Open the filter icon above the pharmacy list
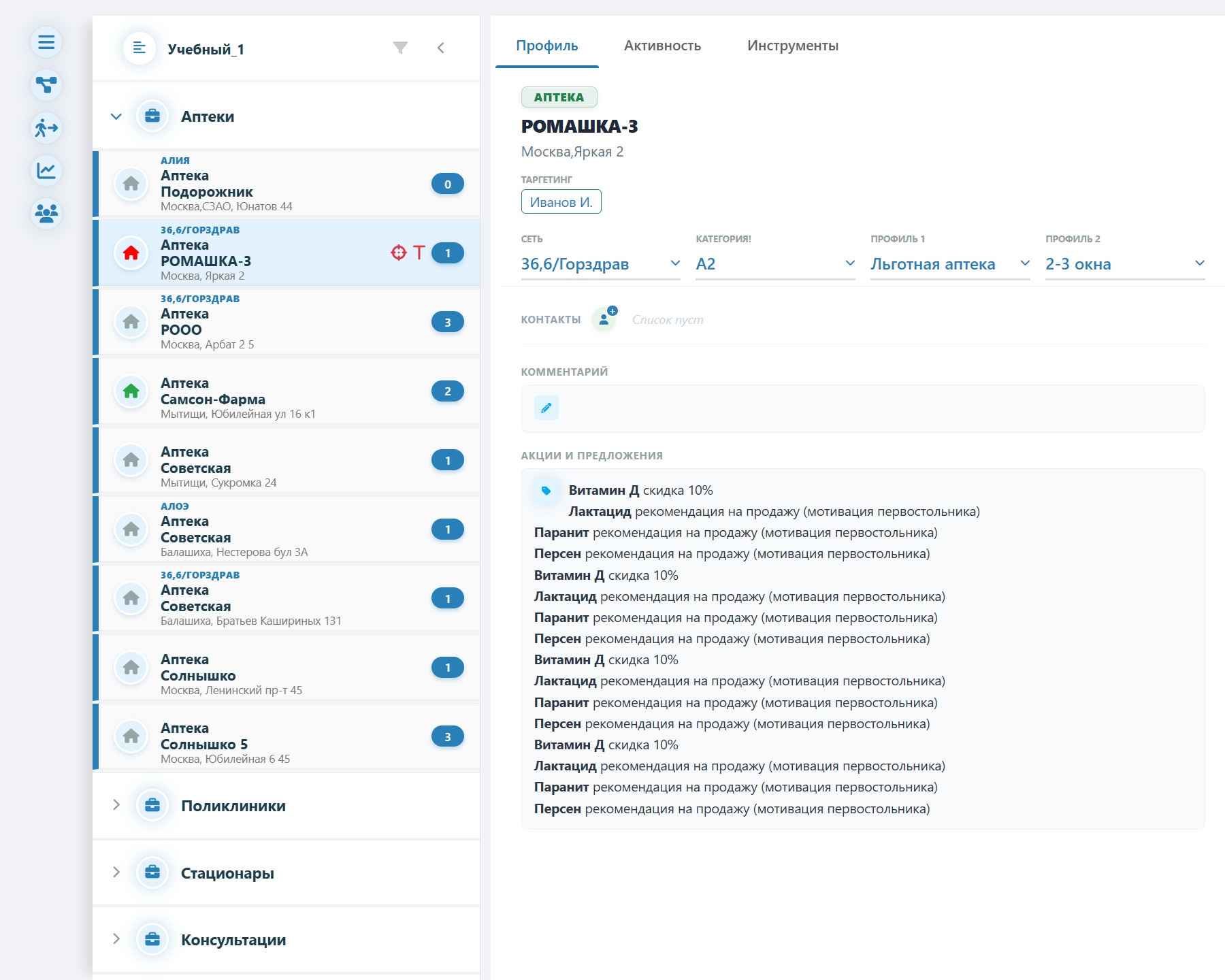The height and width of the screenshot is (980, 1225). tap(401, 48)
